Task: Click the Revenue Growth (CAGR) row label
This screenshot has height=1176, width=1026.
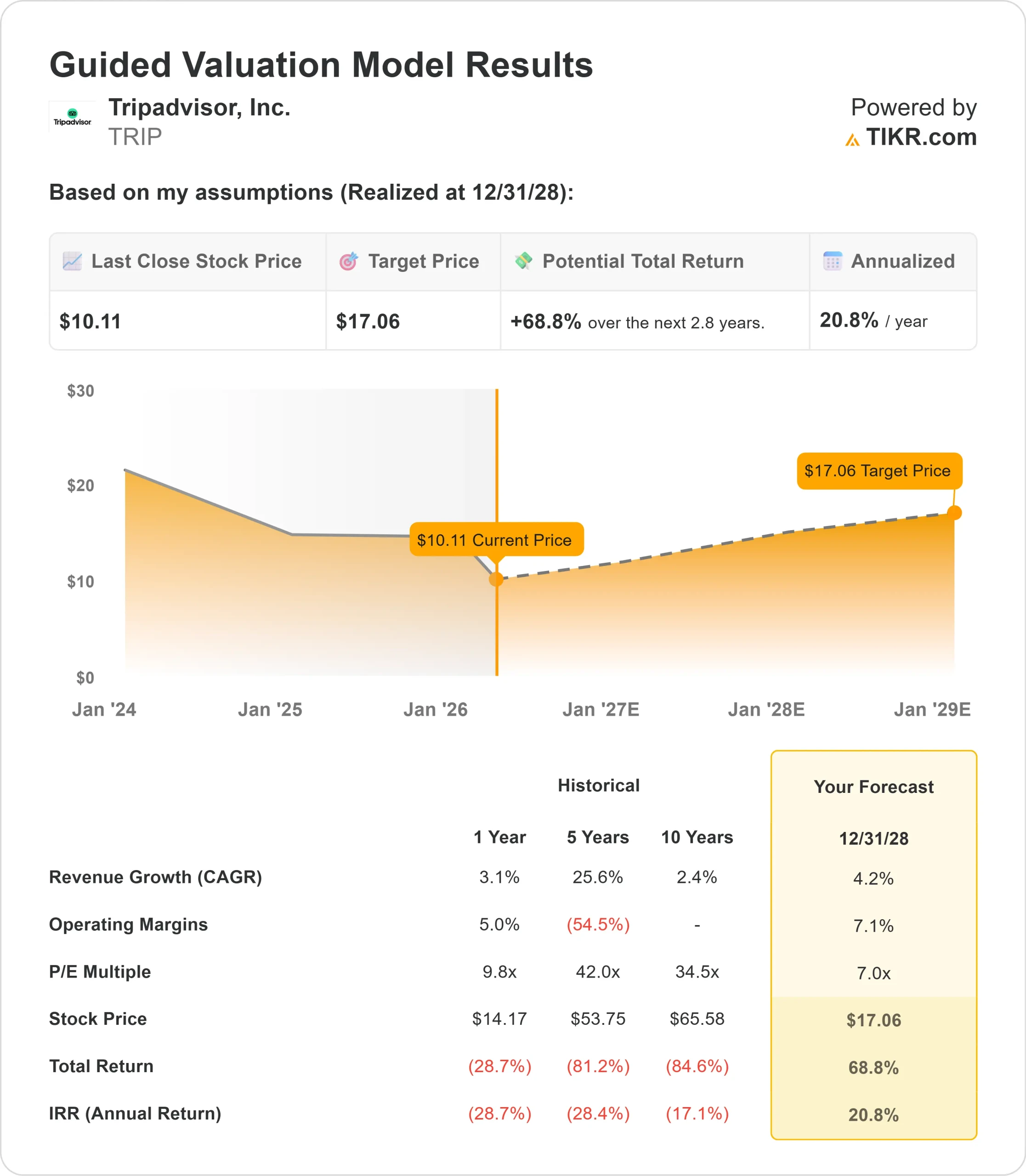Action: tap(155, 877)
